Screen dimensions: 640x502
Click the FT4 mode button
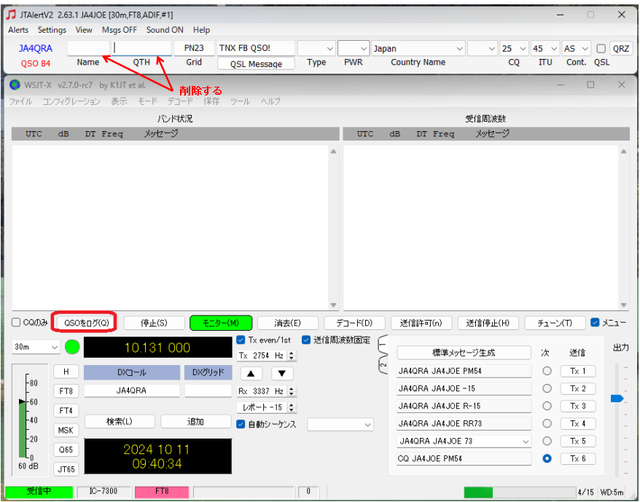pos(66,410)
